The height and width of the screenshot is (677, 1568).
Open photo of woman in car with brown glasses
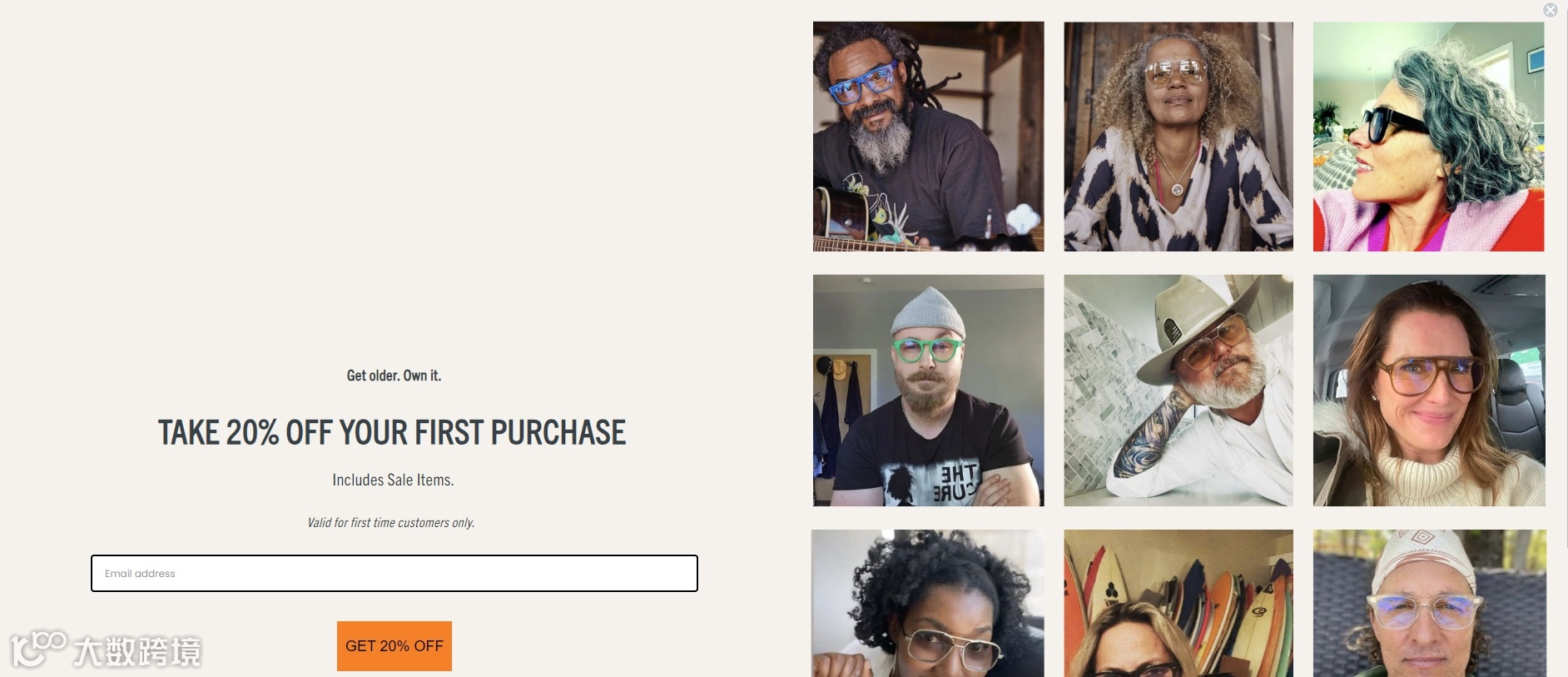(x=1429, y=391)
